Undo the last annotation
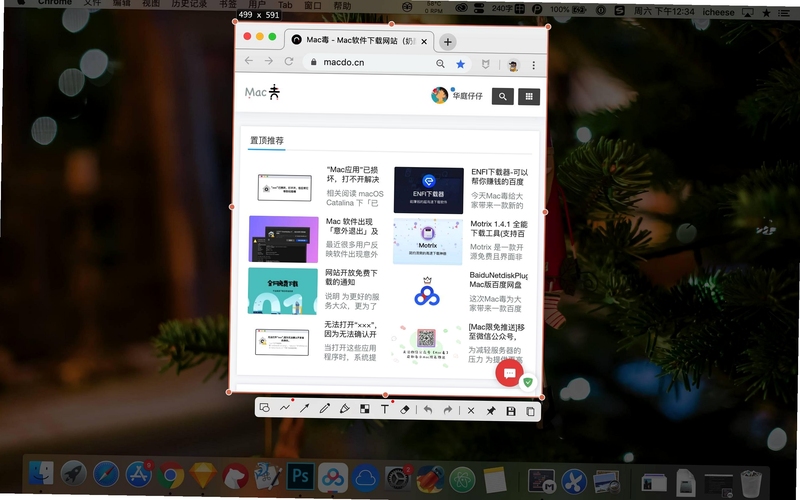The height and width of the screenshot is (500, 800). point(428,410)
